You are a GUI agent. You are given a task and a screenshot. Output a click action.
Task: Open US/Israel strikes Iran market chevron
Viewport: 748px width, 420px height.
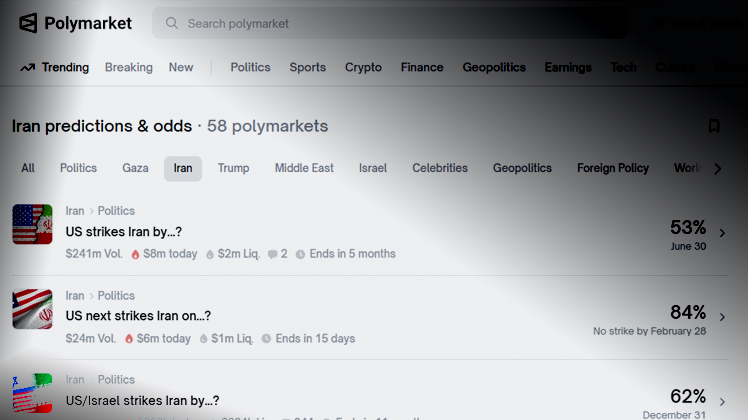tap(722, 402)
